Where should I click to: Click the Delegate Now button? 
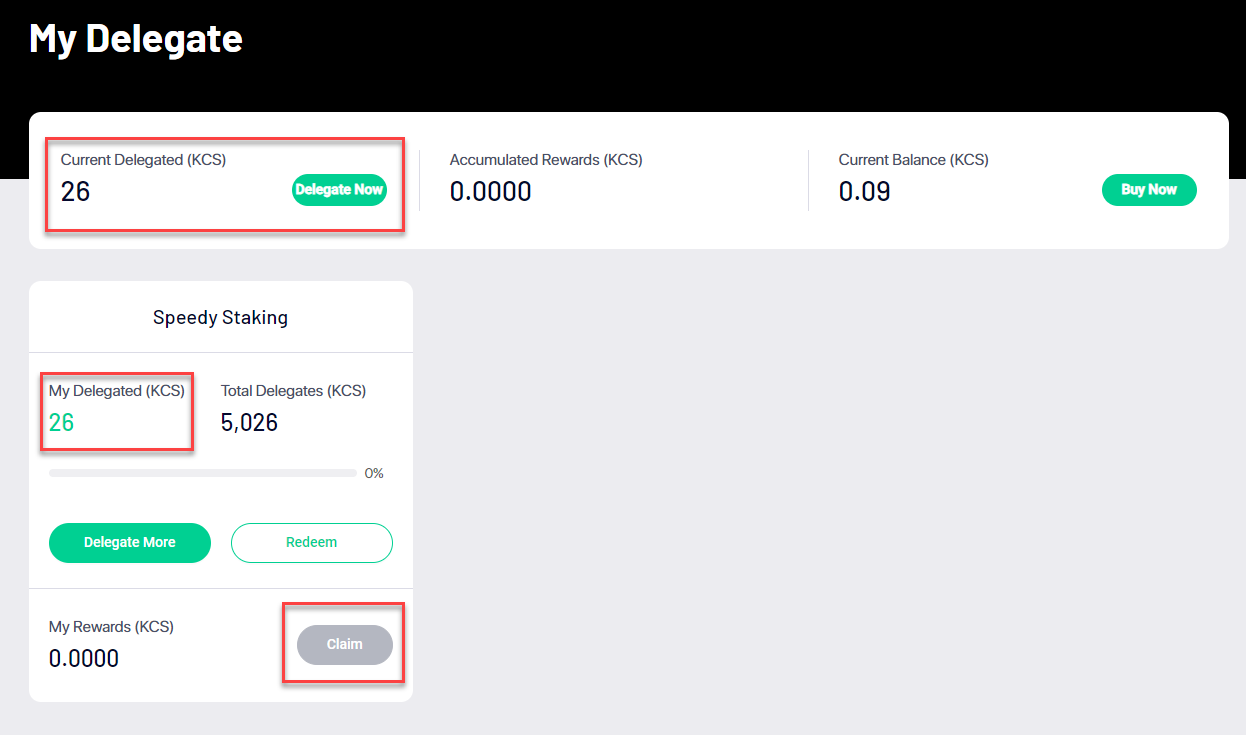(339, 190)
